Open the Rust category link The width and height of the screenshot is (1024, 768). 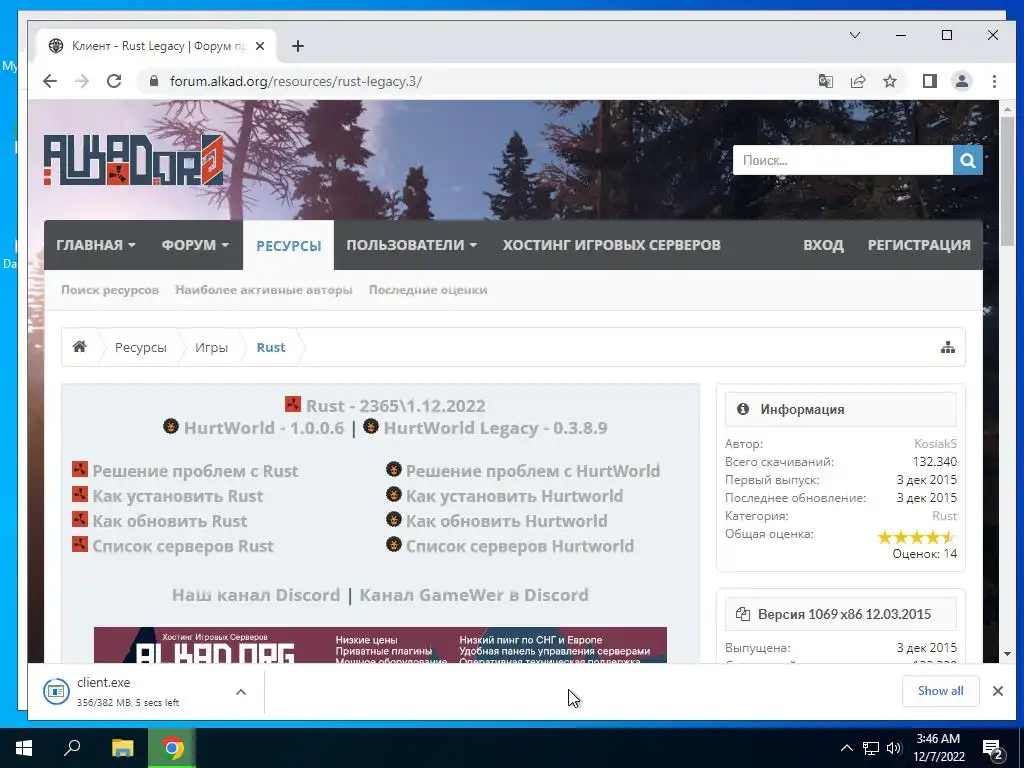pyautogui.click(x=944, y=516)
